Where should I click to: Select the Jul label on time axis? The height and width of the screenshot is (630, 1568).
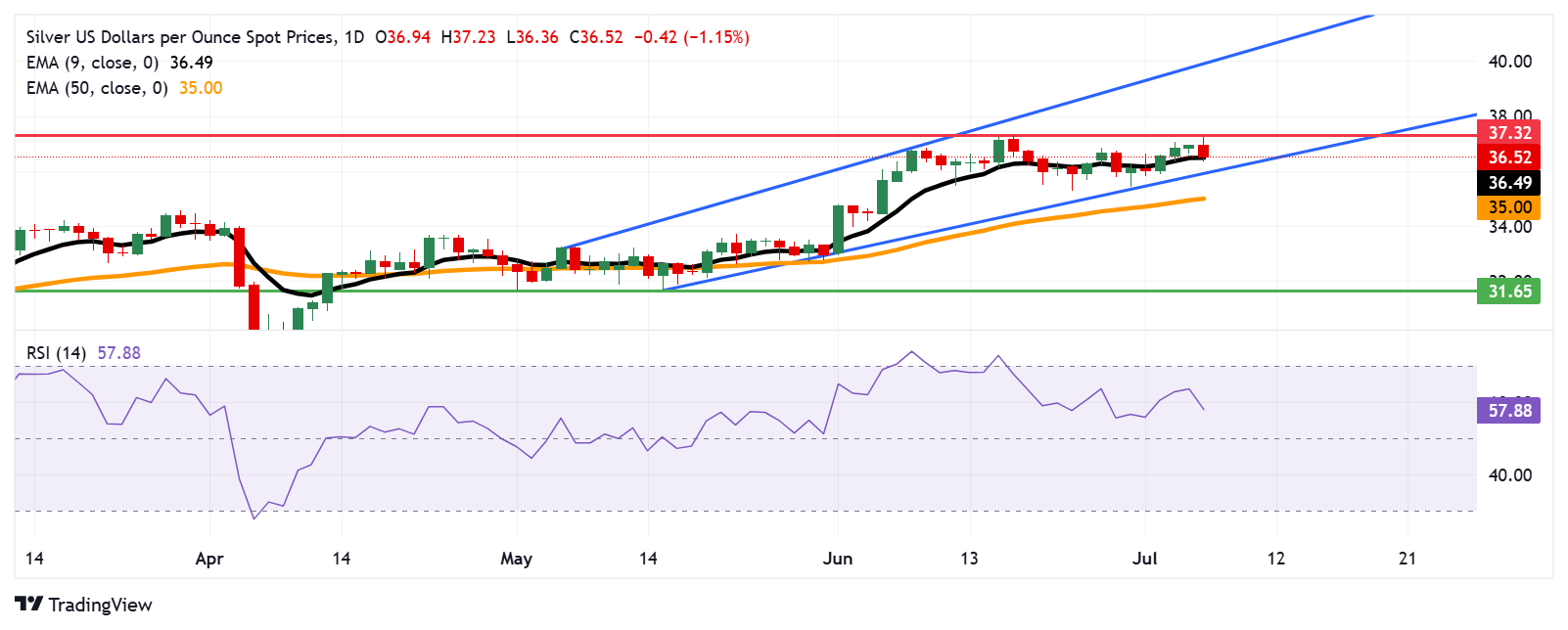(1144, 559)
